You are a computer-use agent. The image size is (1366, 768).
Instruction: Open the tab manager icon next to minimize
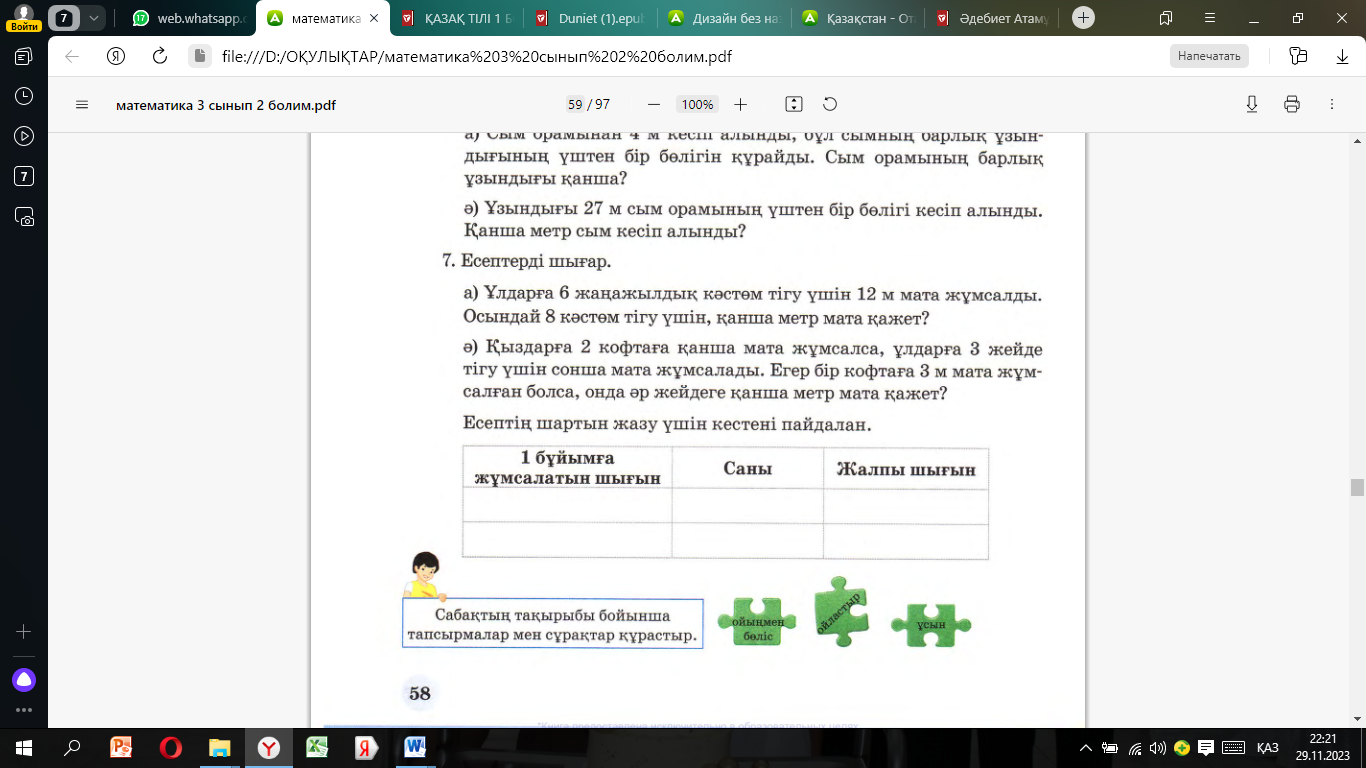coord(1166,18)
